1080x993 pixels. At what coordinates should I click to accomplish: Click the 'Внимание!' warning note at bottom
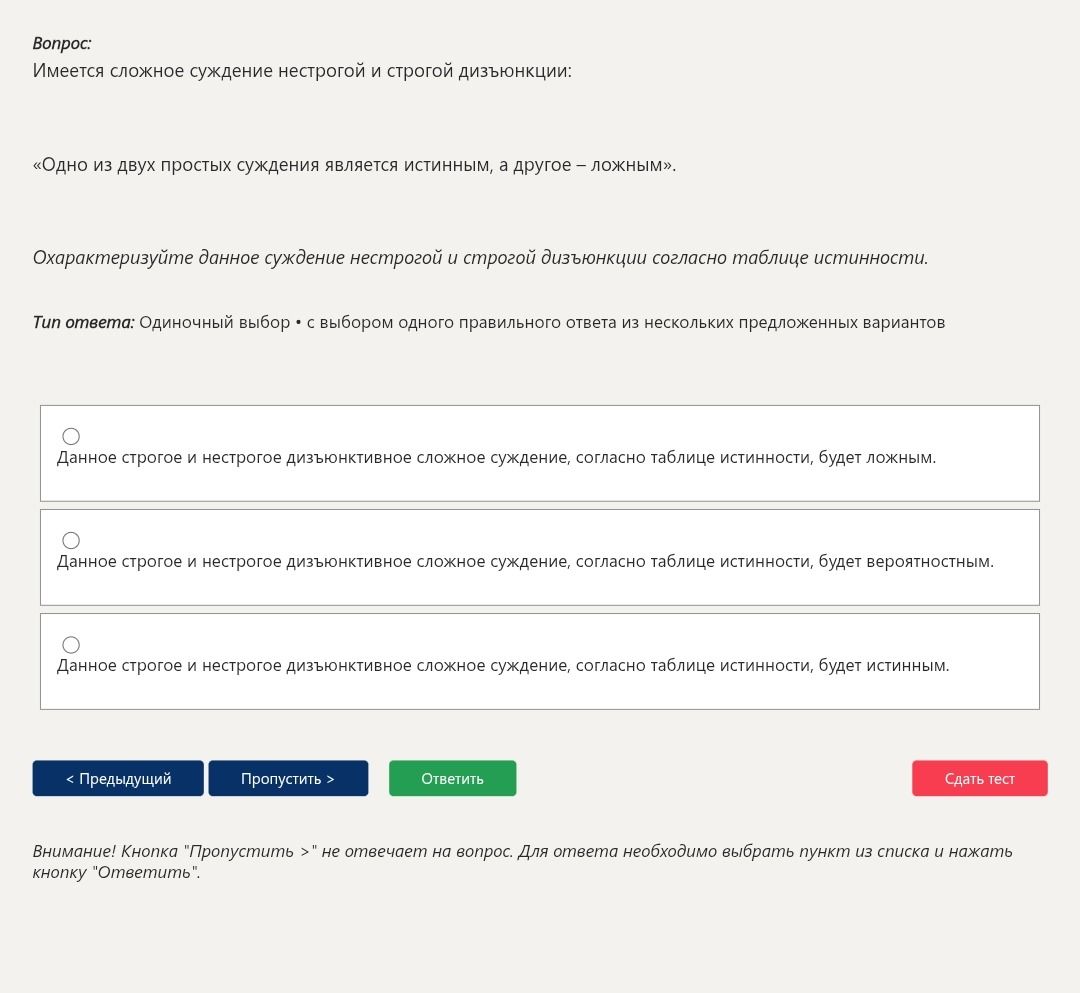coord(522,861)
